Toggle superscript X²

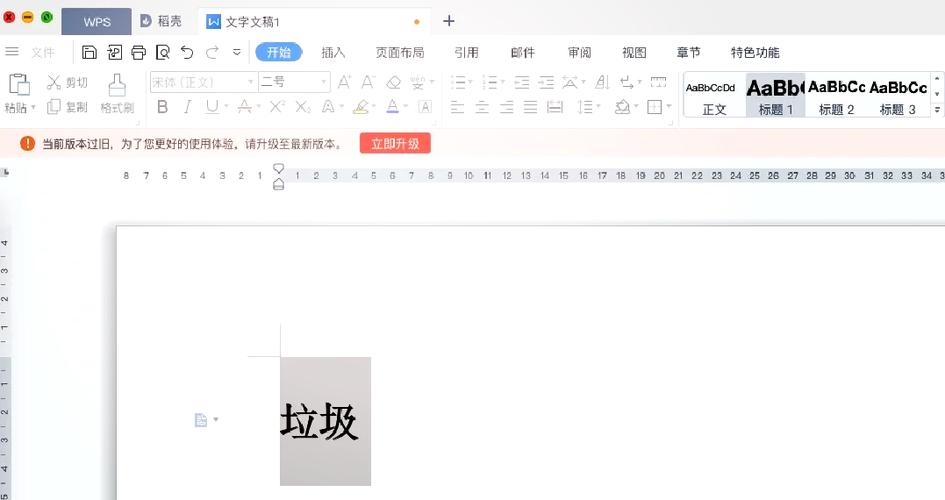[x=277, y=107]
